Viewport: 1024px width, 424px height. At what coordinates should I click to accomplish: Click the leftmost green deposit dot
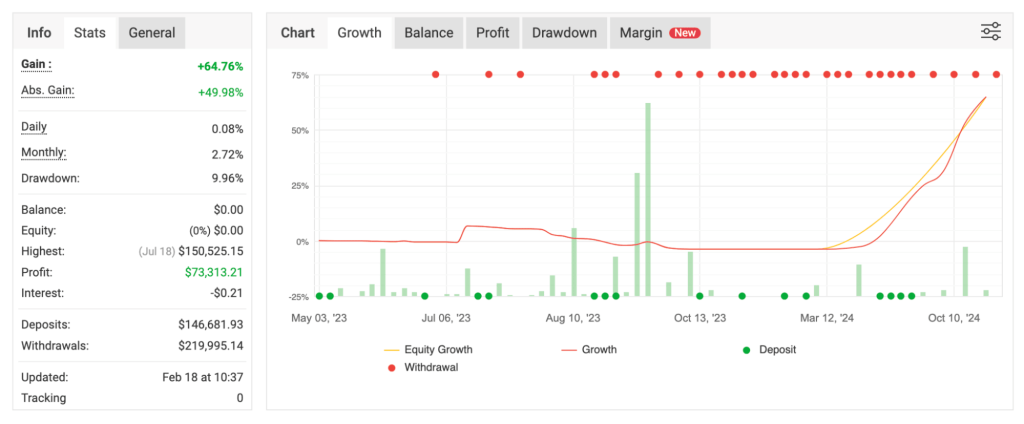point(320,296)
